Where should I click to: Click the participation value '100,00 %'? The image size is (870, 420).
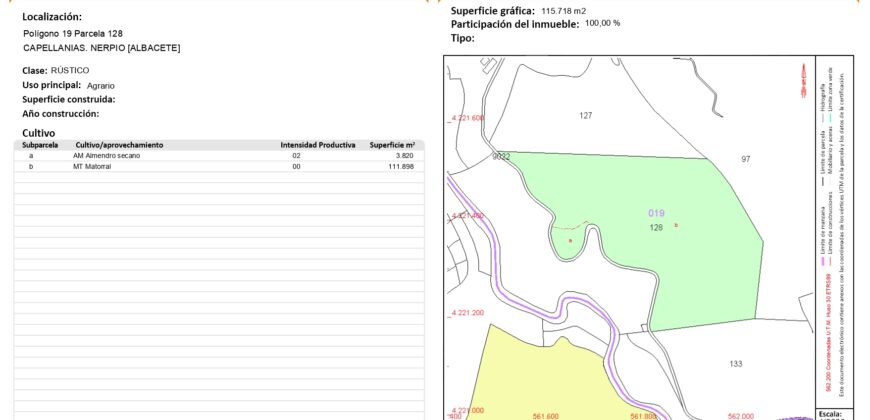click(603, 23)
